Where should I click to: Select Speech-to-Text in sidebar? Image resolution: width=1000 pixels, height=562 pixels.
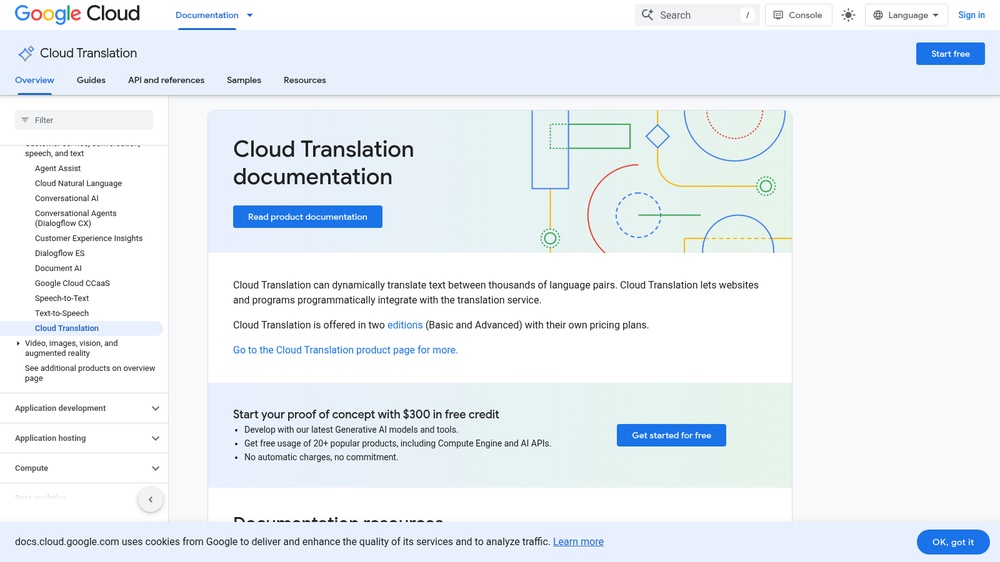pos(62,299)
